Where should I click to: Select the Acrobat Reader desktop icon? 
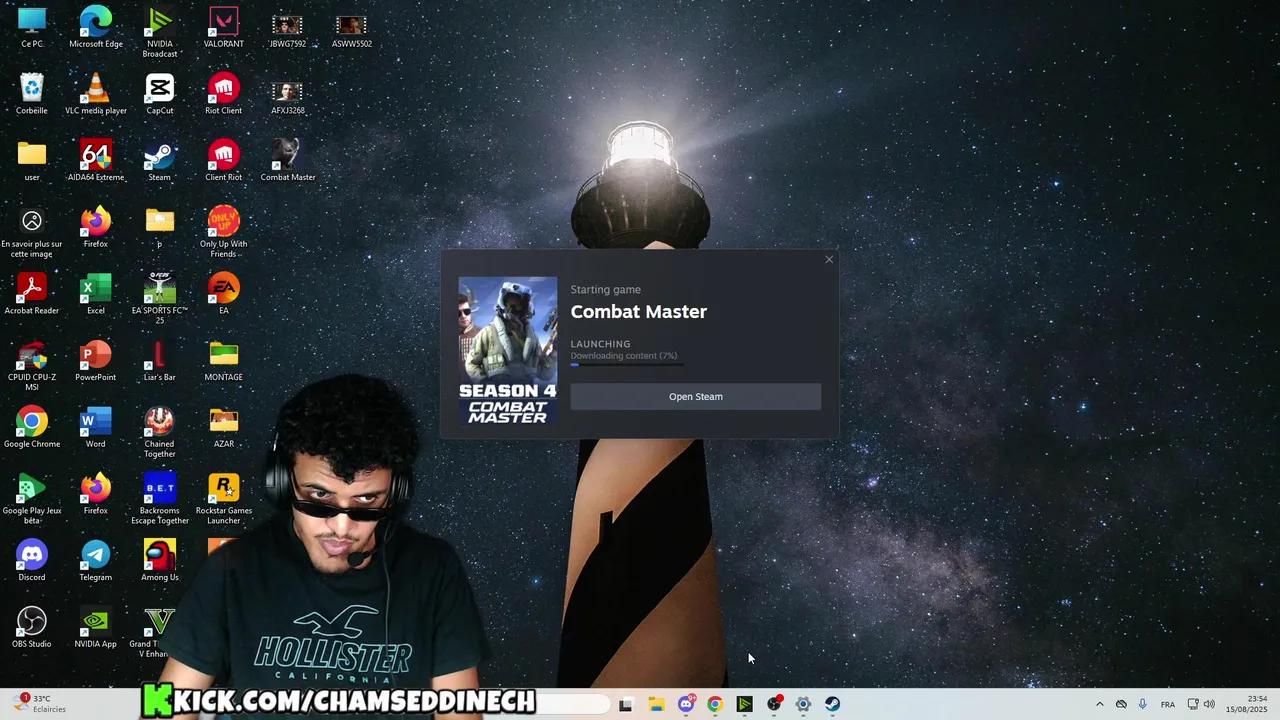(x=32, y=295)
